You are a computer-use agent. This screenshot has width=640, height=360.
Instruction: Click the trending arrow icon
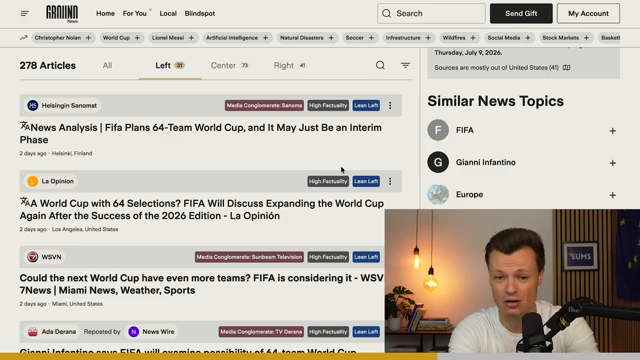click(23, 38)
